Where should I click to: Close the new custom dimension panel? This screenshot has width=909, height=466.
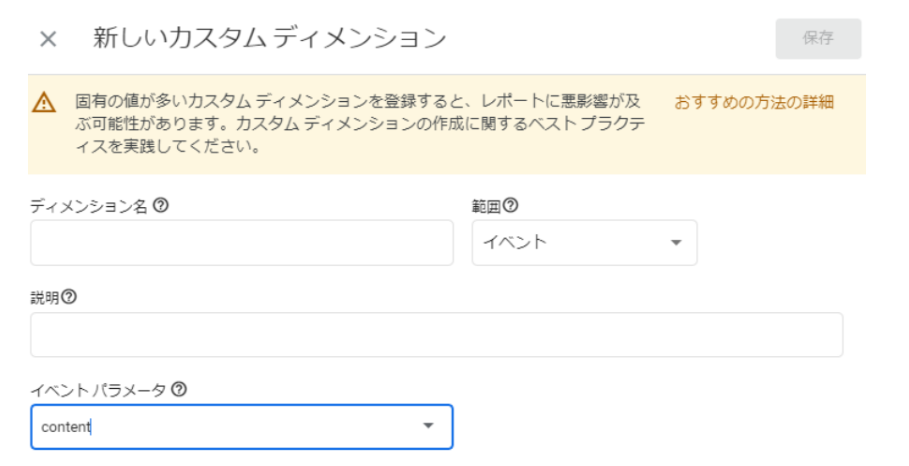tap(48, 39)
